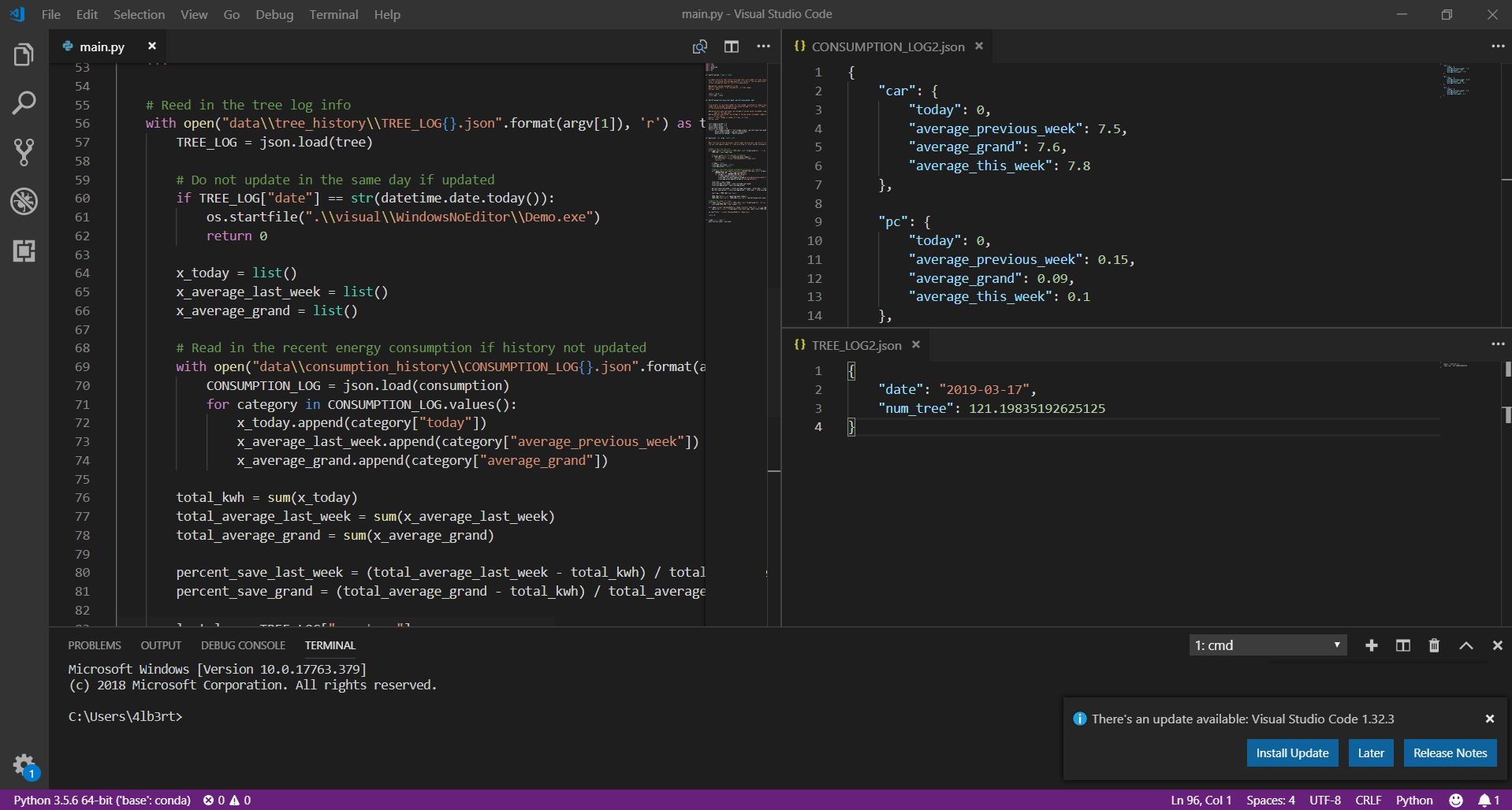Click the Install Update button
1512x810 pixels.
click(1292, 752)
